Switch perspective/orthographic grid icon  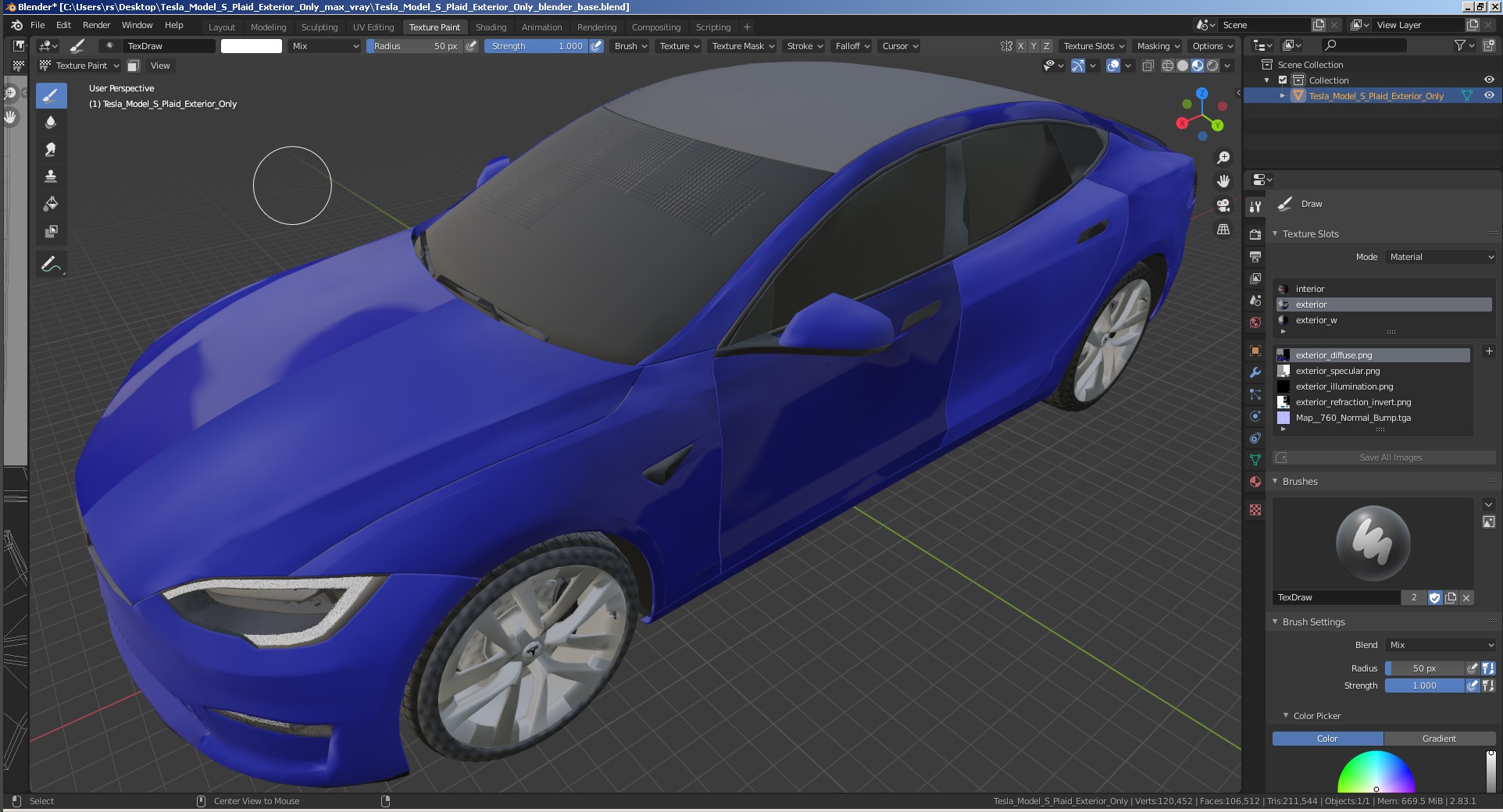(x=1223, y=230)
